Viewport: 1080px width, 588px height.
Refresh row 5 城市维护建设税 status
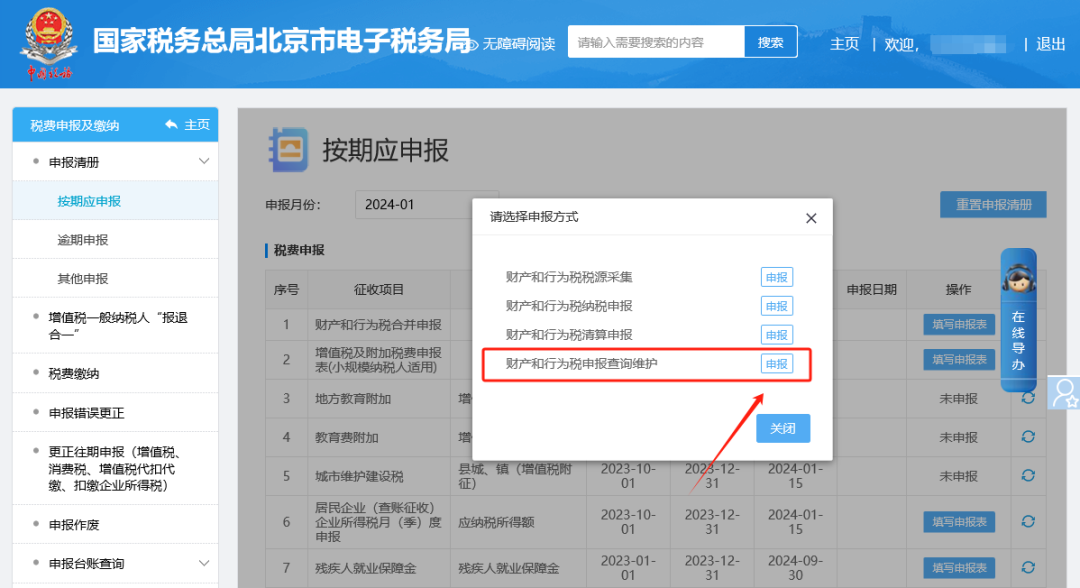(x=1028, y=476)
